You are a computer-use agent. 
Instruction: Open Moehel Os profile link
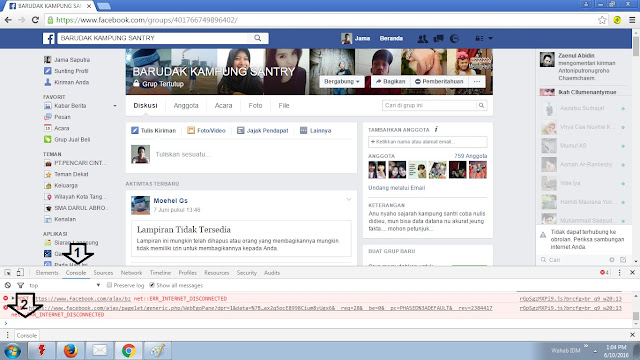click(x=171, y=200)
